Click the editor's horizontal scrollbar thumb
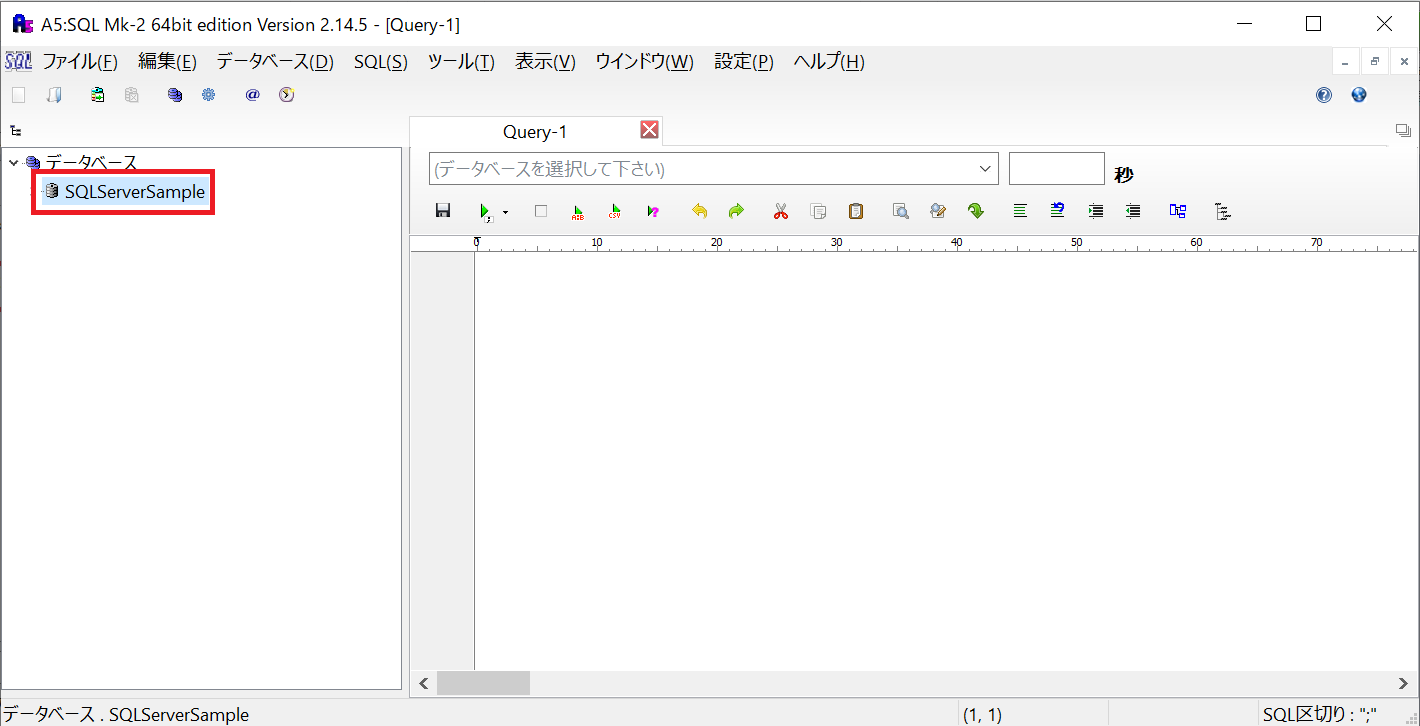Viewport: 1420px width, 726px height. [483, 683]
